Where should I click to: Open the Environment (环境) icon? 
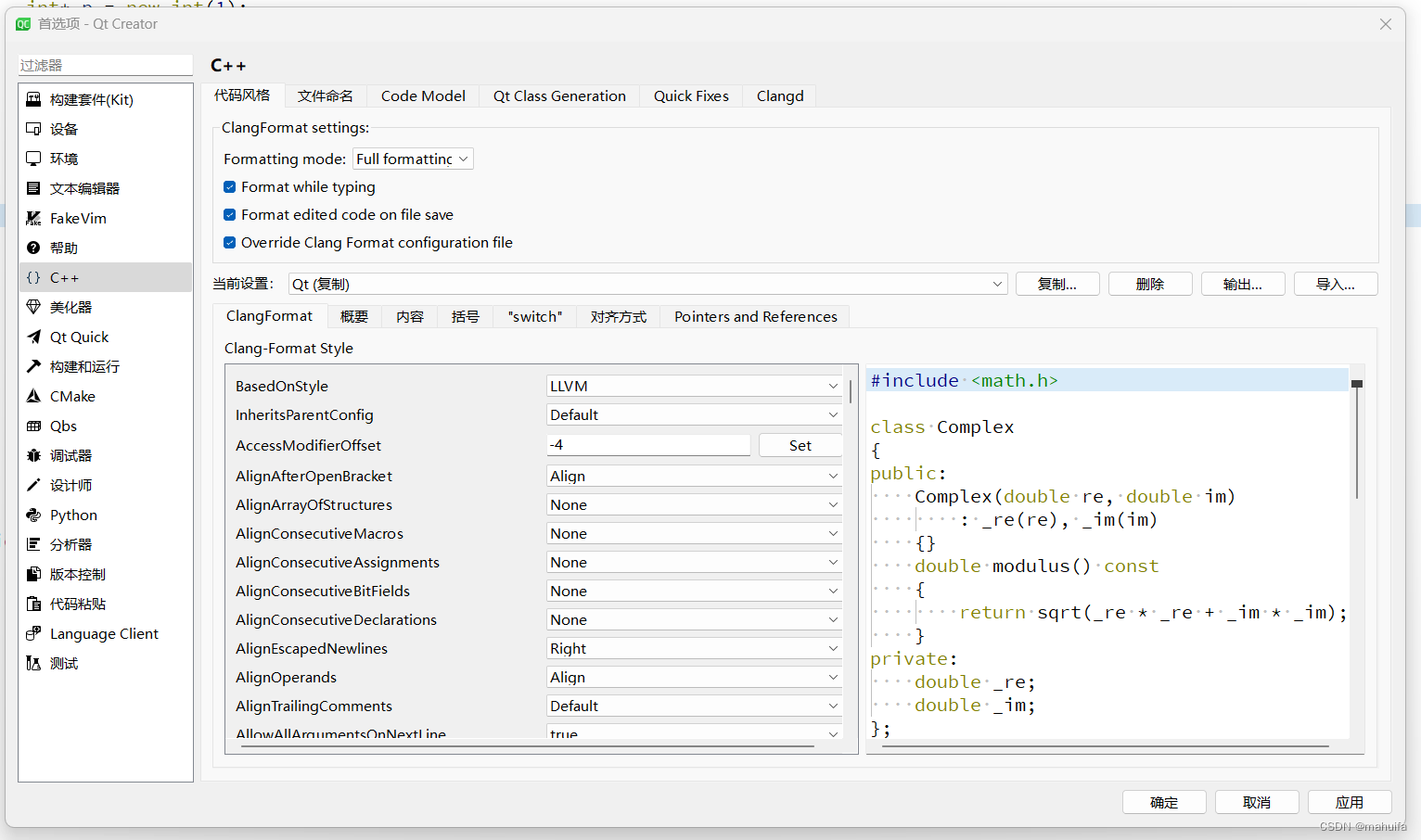tap(33, 159)
